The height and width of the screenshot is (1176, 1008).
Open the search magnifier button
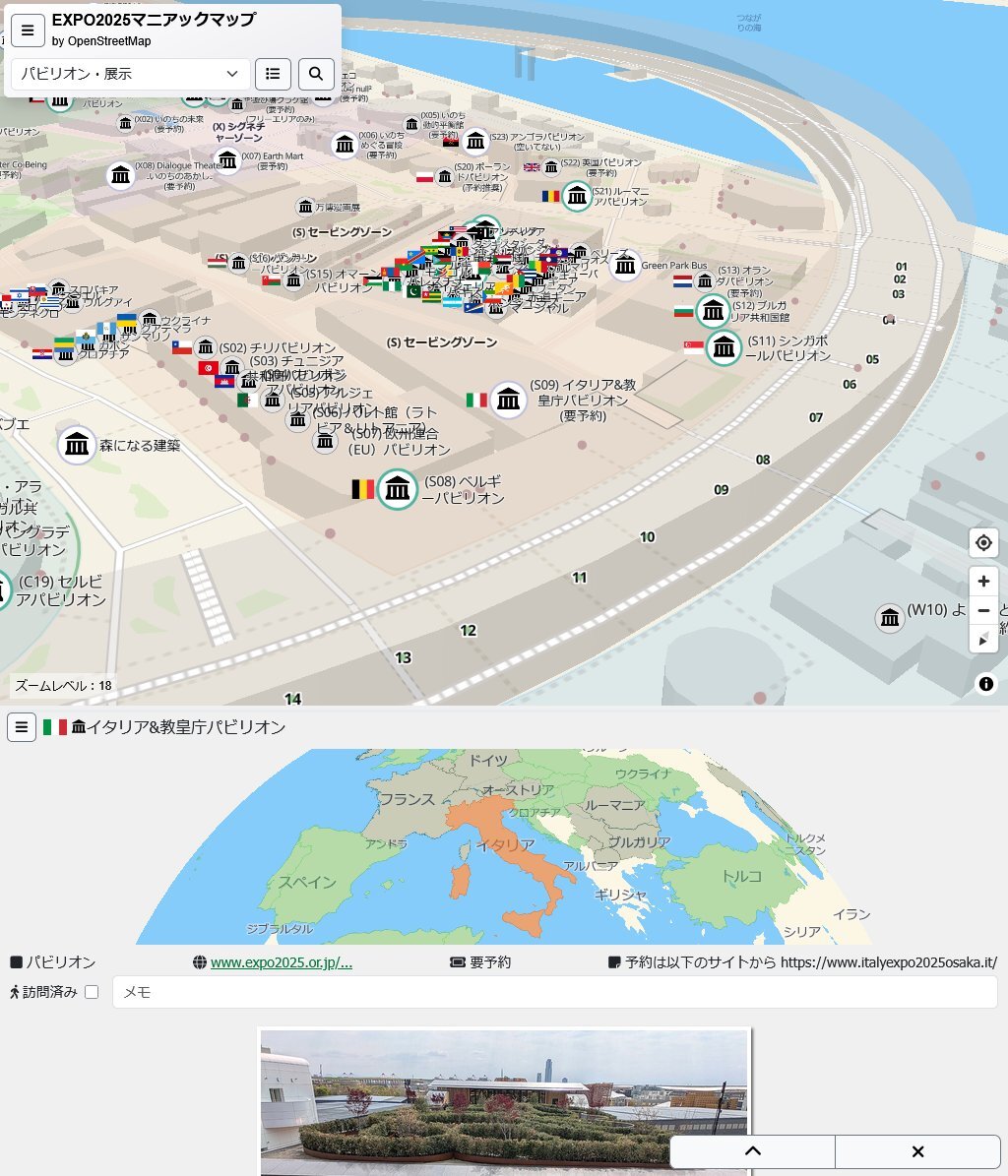pyautogui.click(x=316, y=74)
